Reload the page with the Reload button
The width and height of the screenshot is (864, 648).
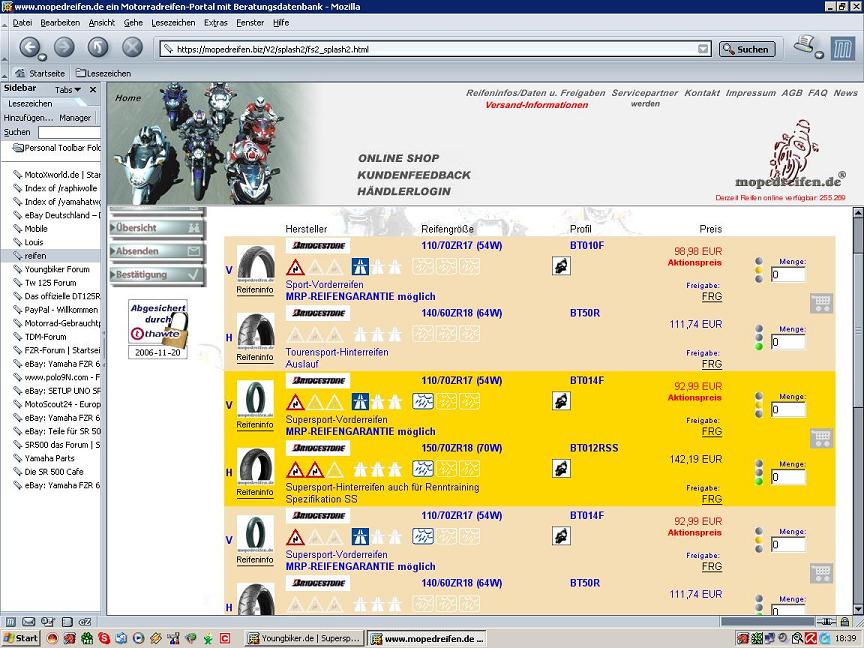click(x=98, y=47)
